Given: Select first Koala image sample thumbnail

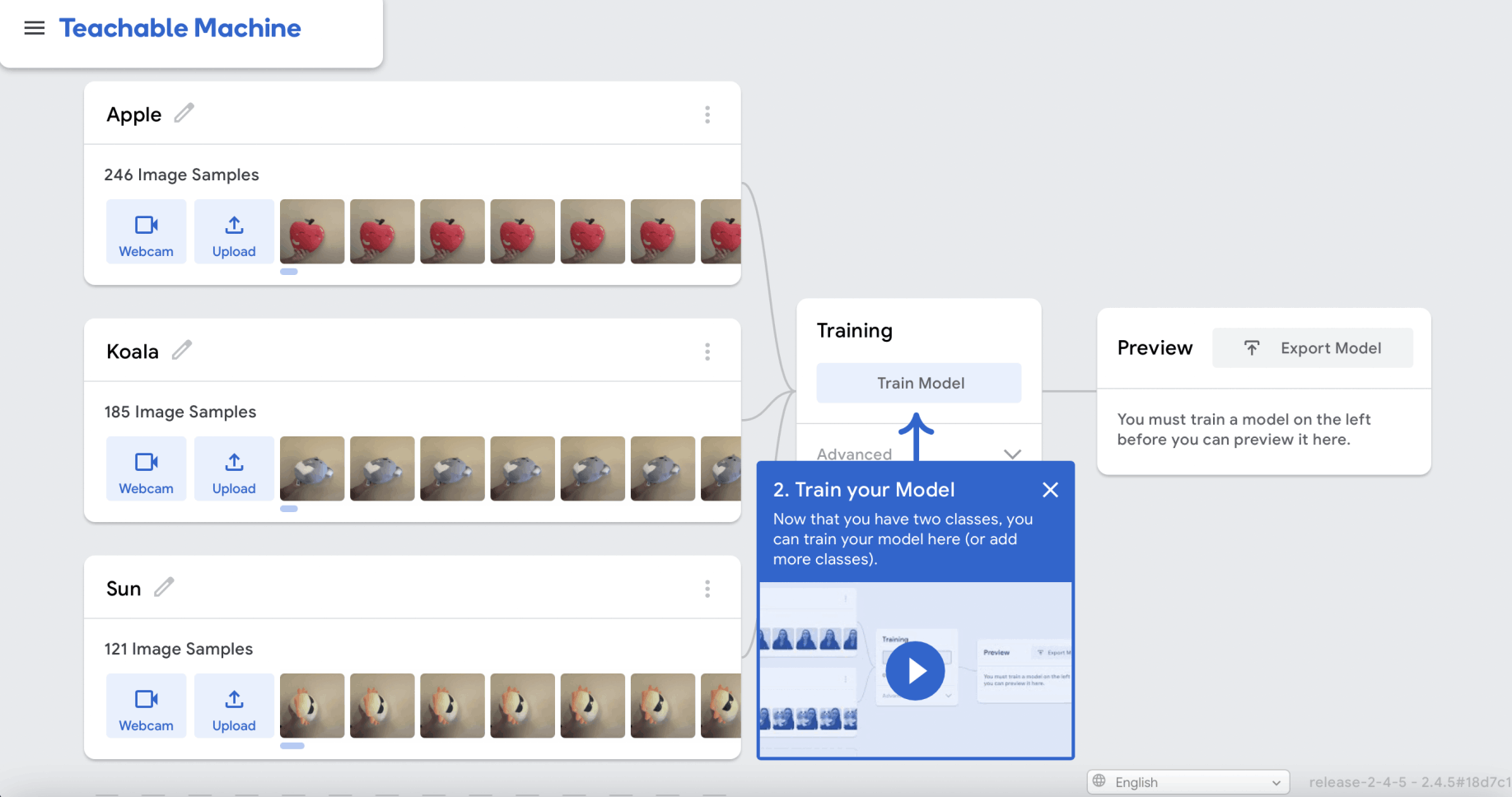Looking at the screenshot, I should 312,468.
